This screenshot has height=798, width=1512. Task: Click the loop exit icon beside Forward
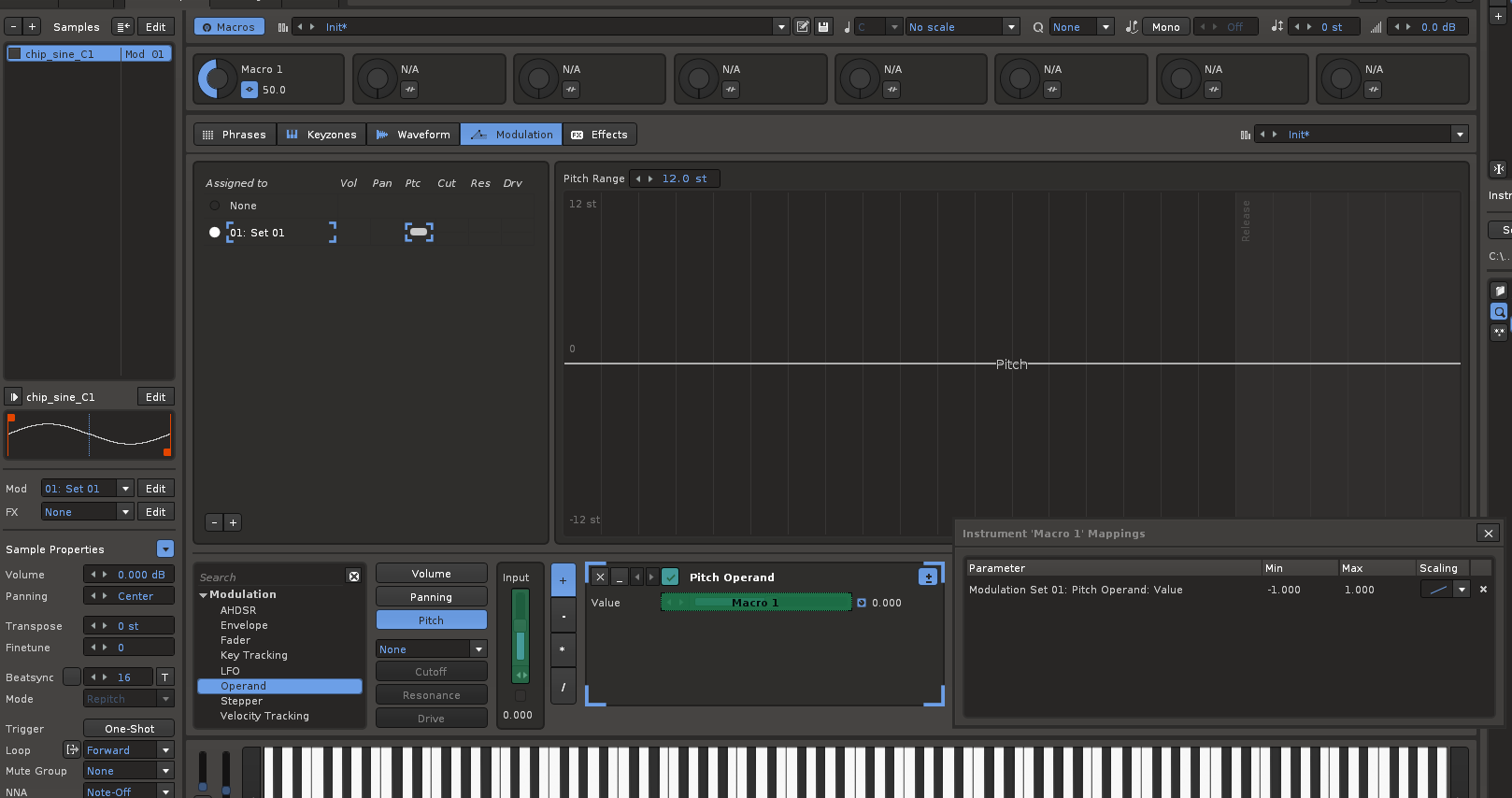tap(72, 749)
